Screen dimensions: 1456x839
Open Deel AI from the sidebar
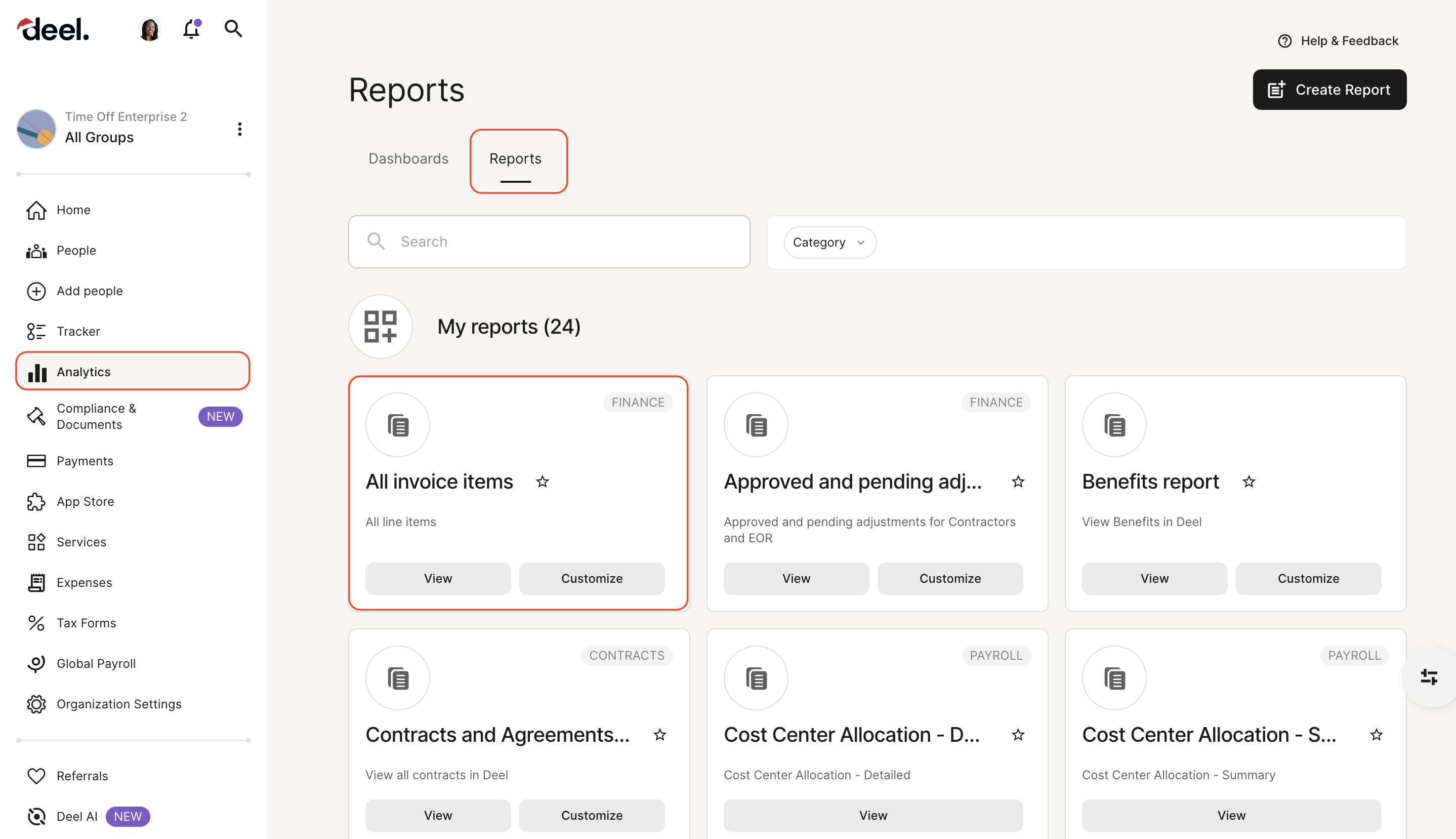tap(76, 816)
